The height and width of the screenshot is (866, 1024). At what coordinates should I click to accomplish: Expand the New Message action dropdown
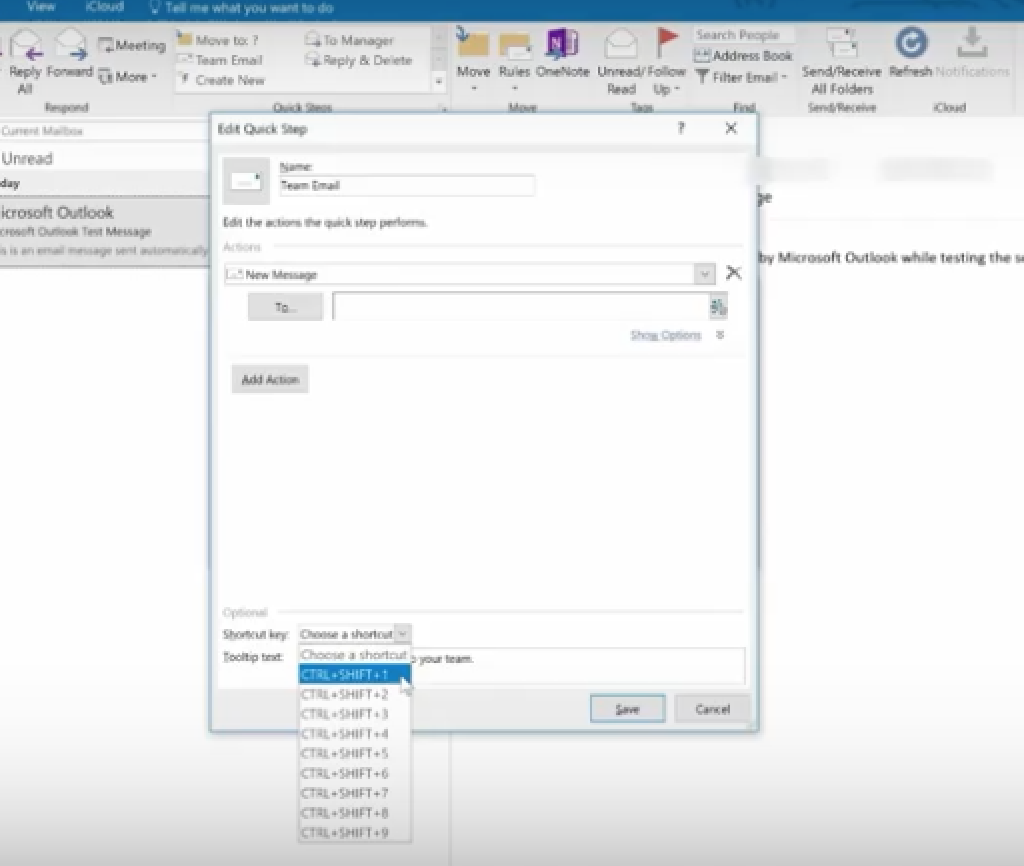[705, 274]
